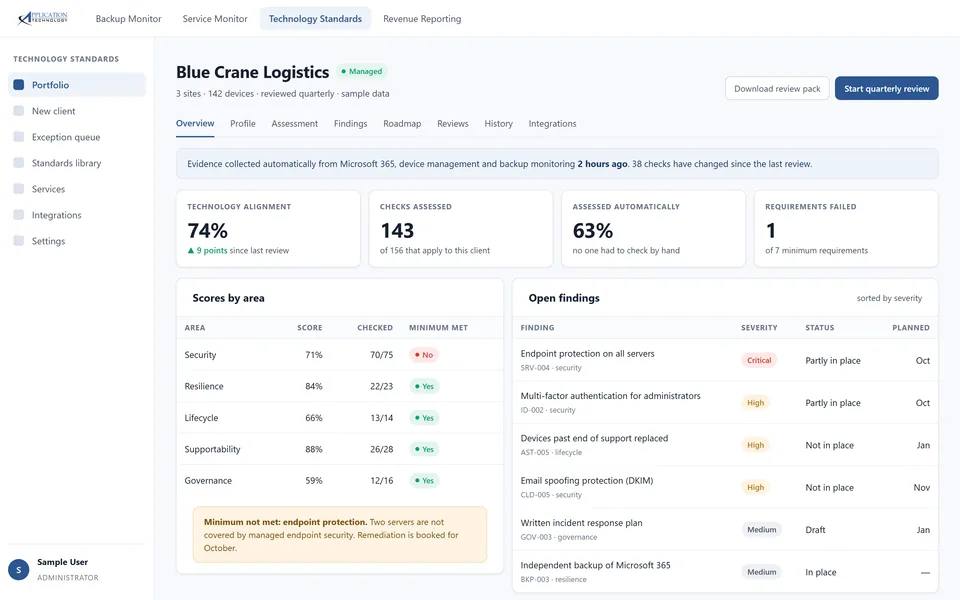Click Start quarterly review button

(887, 89)
